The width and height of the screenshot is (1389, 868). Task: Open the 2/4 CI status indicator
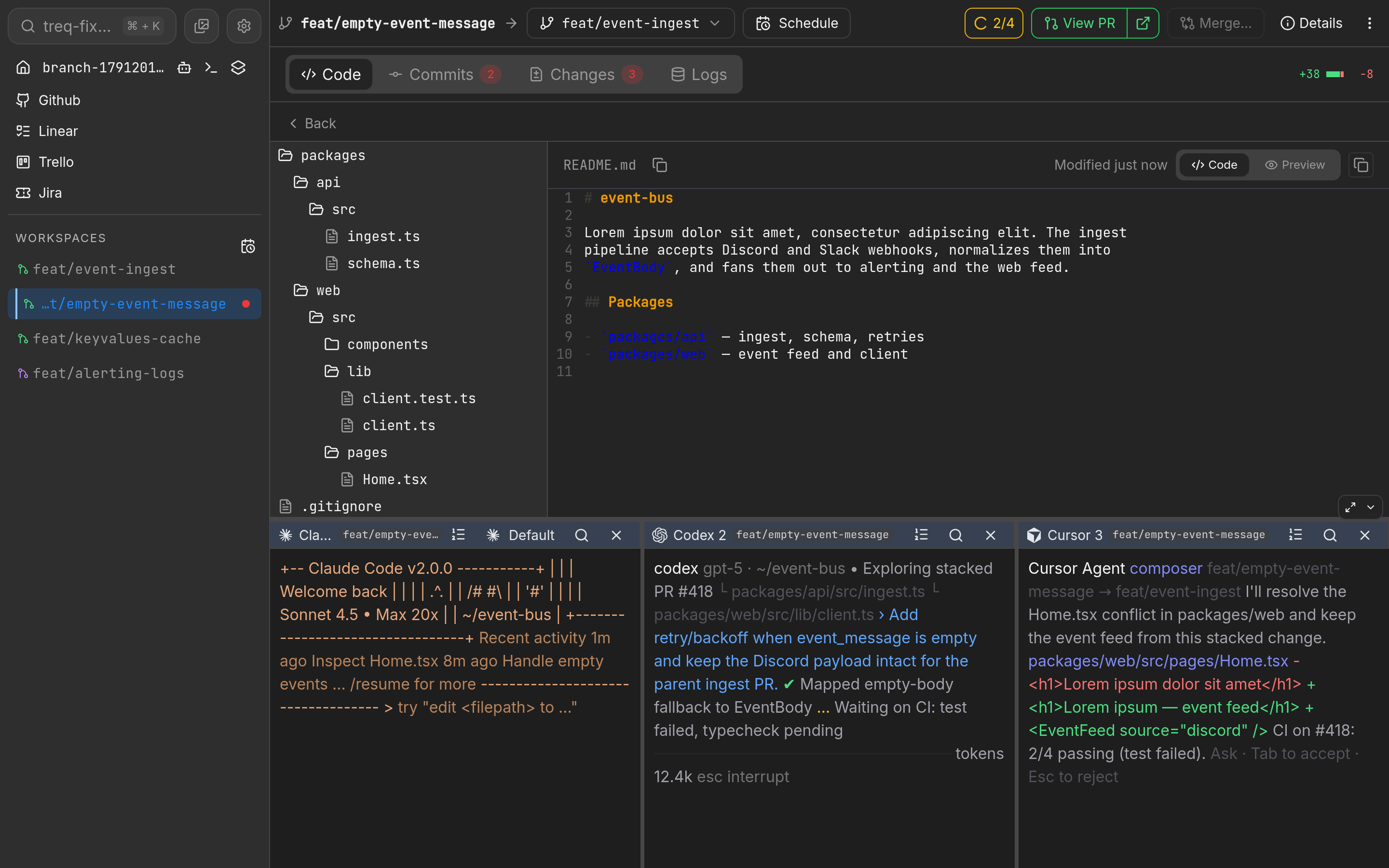(x=994, y=24)
